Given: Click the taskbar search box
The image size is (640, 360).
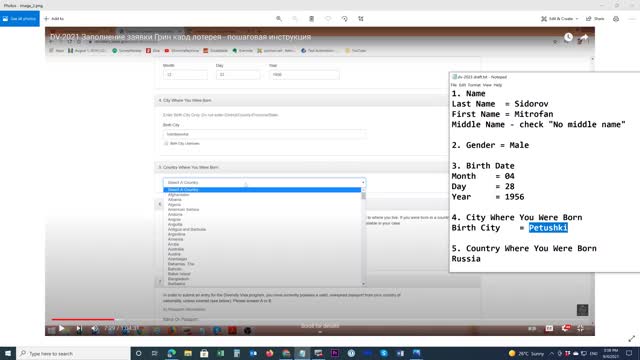Looking at the screenshot, I should (73, 353).
